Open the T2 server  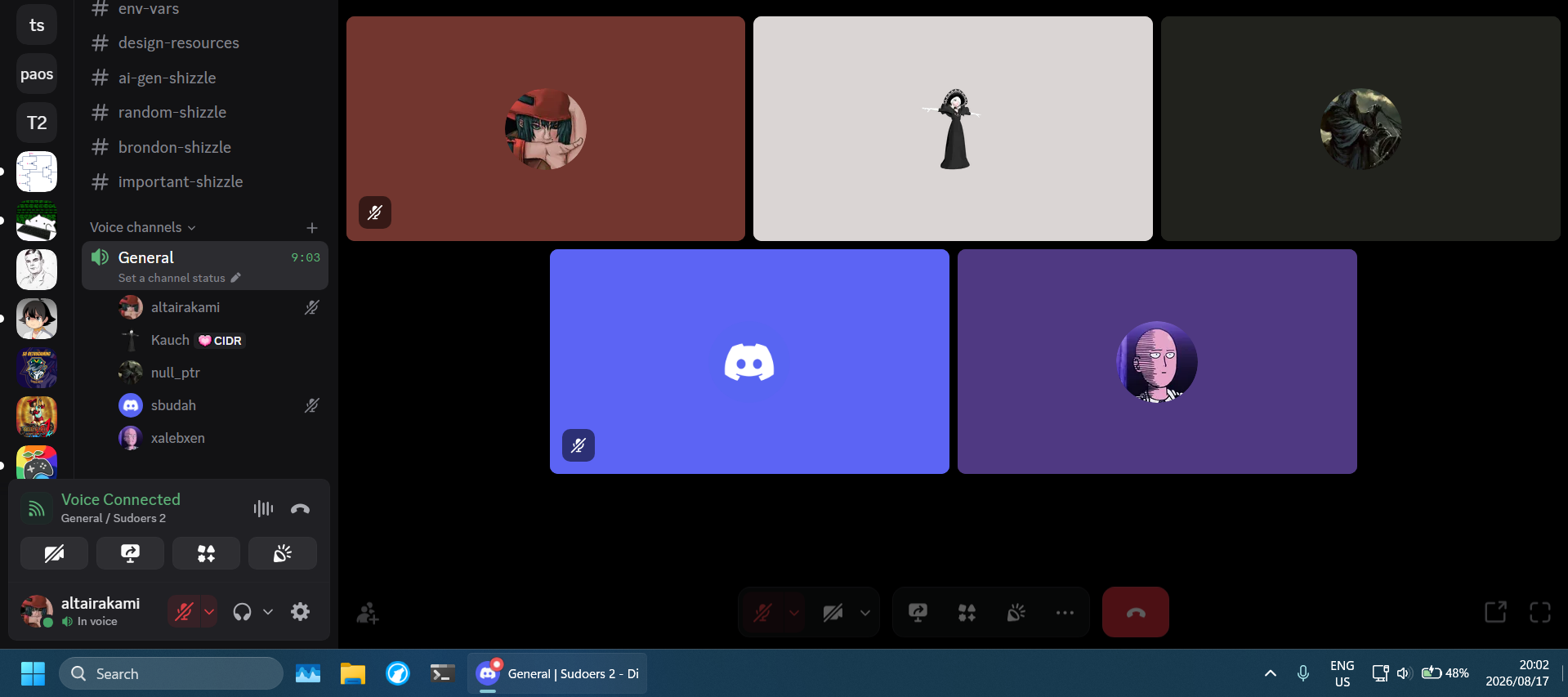[x=37, y=123]
